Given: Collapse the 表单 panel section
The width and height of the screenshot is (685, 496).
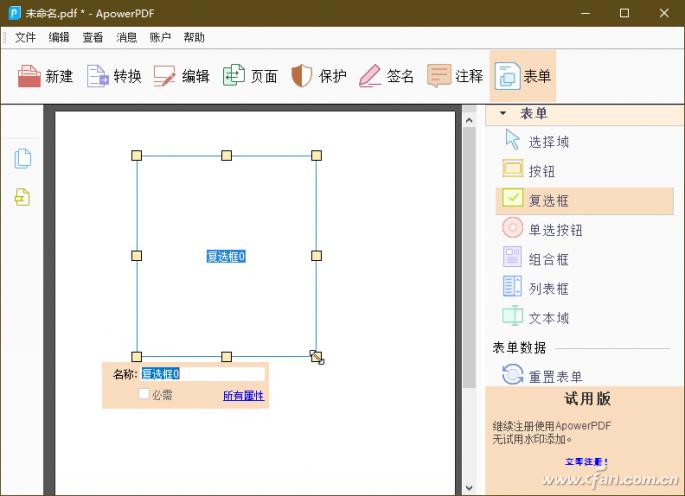Looking at the screenshot, I should 503,113.
